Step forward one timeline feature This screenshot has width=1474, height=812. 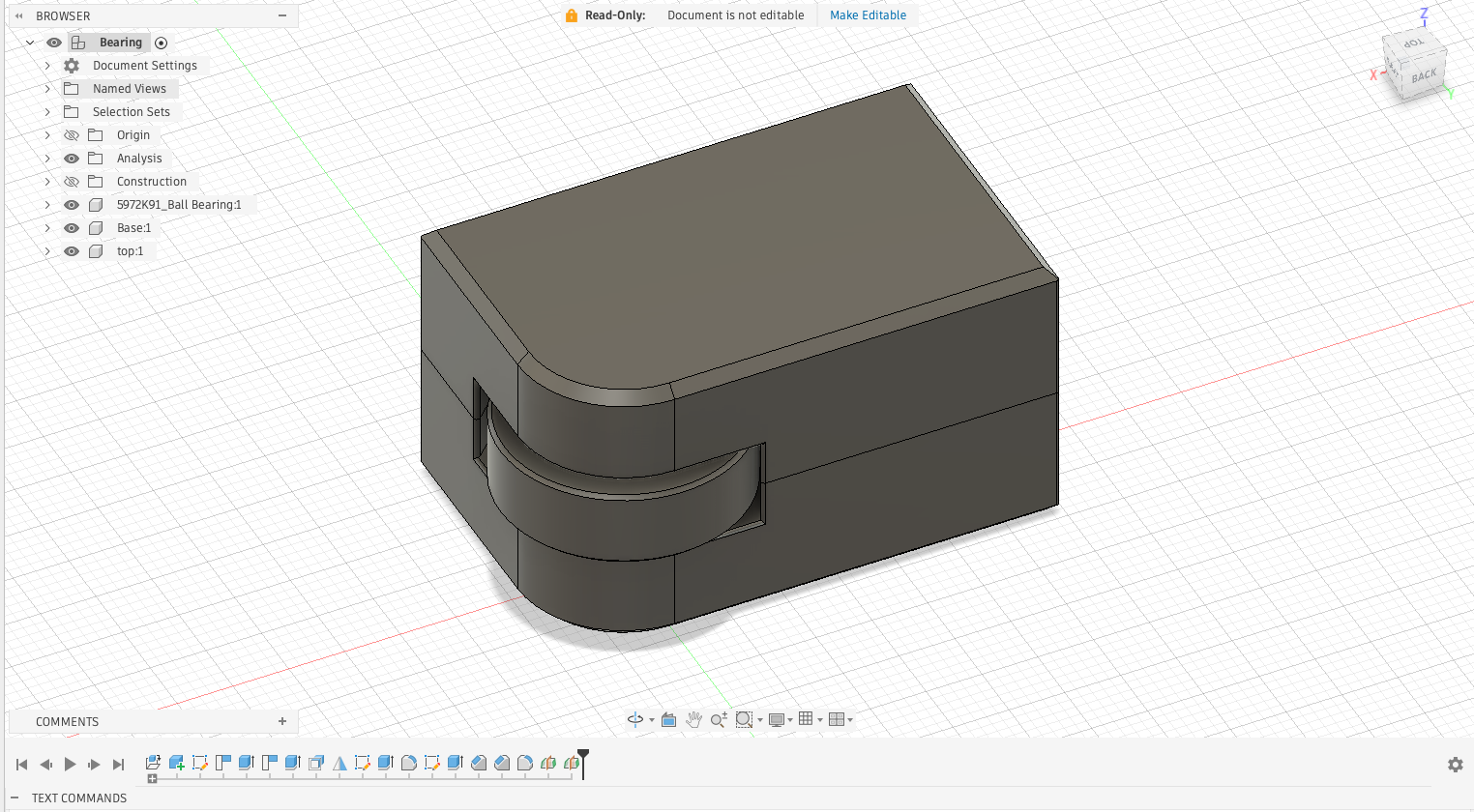(94, 765)
